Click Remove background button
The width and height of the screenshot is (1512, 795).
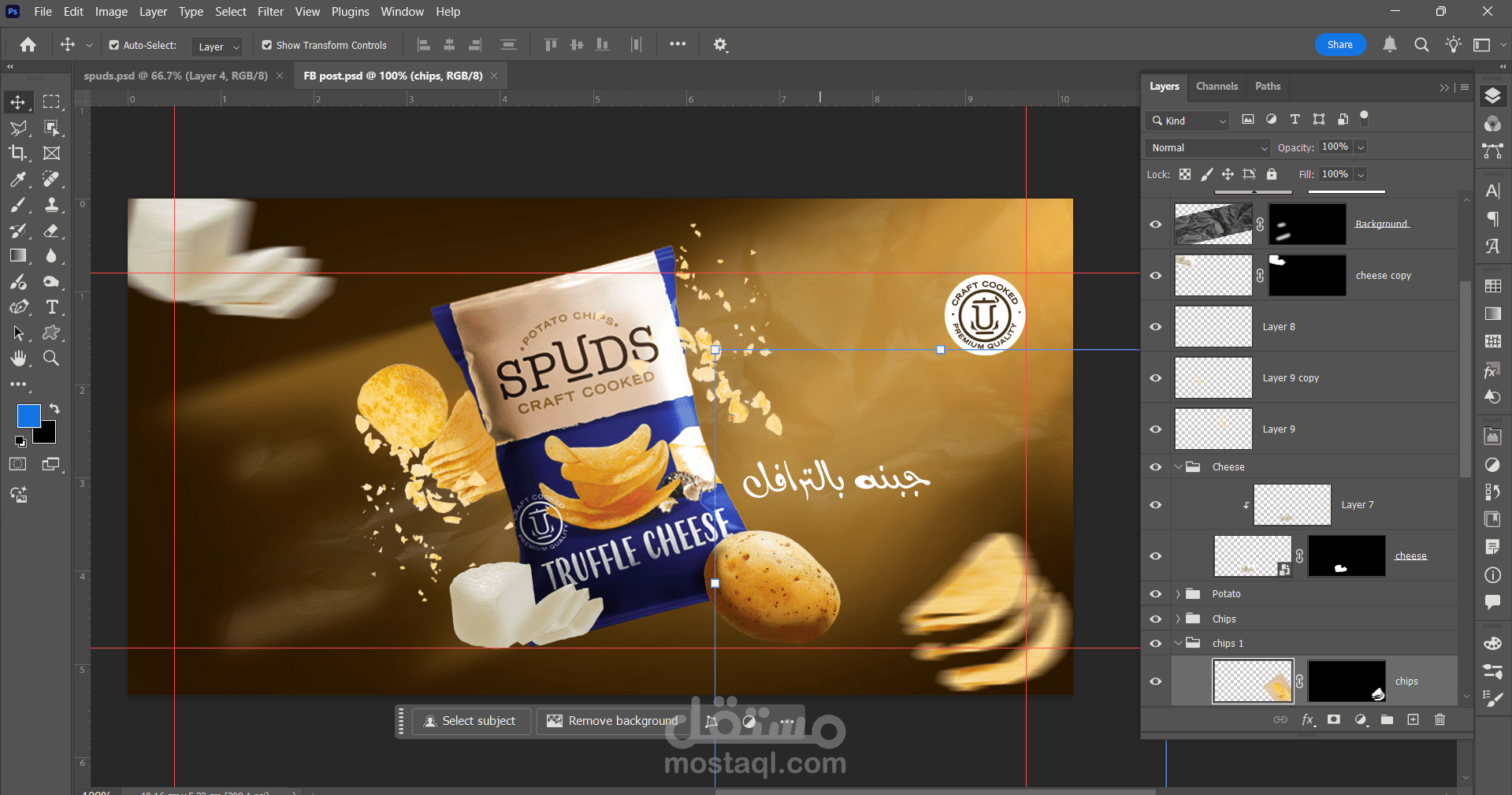click(x=613, y=721)
